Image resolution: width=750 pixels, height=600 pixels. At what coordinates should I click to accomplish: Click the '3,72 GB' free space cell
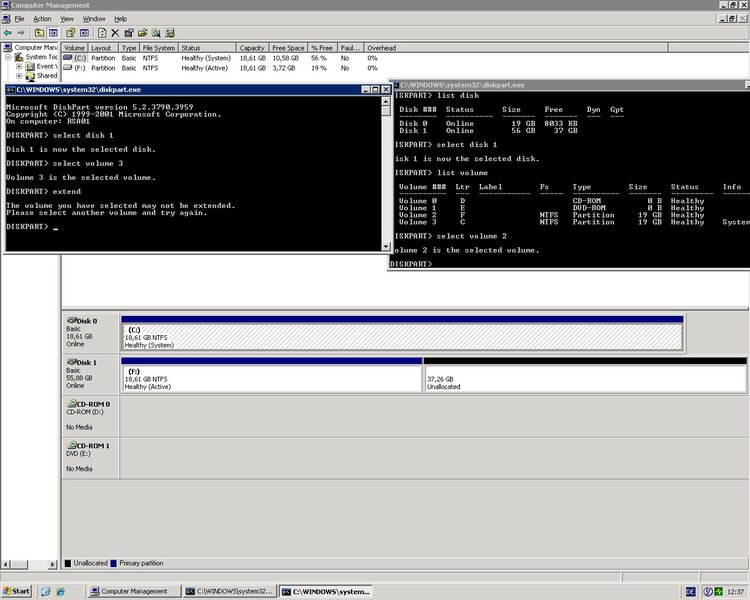[284, 68]
